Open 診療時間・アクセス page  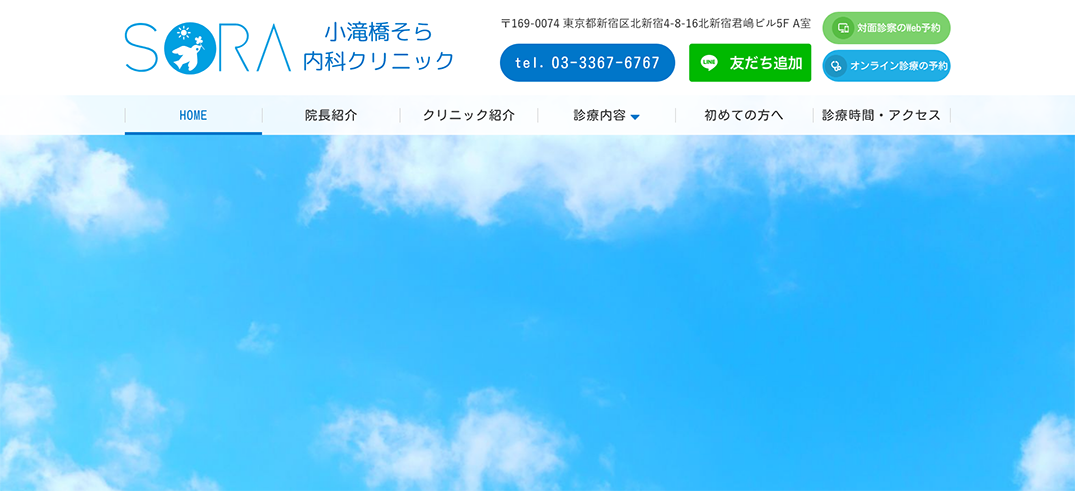pos(882,115)
